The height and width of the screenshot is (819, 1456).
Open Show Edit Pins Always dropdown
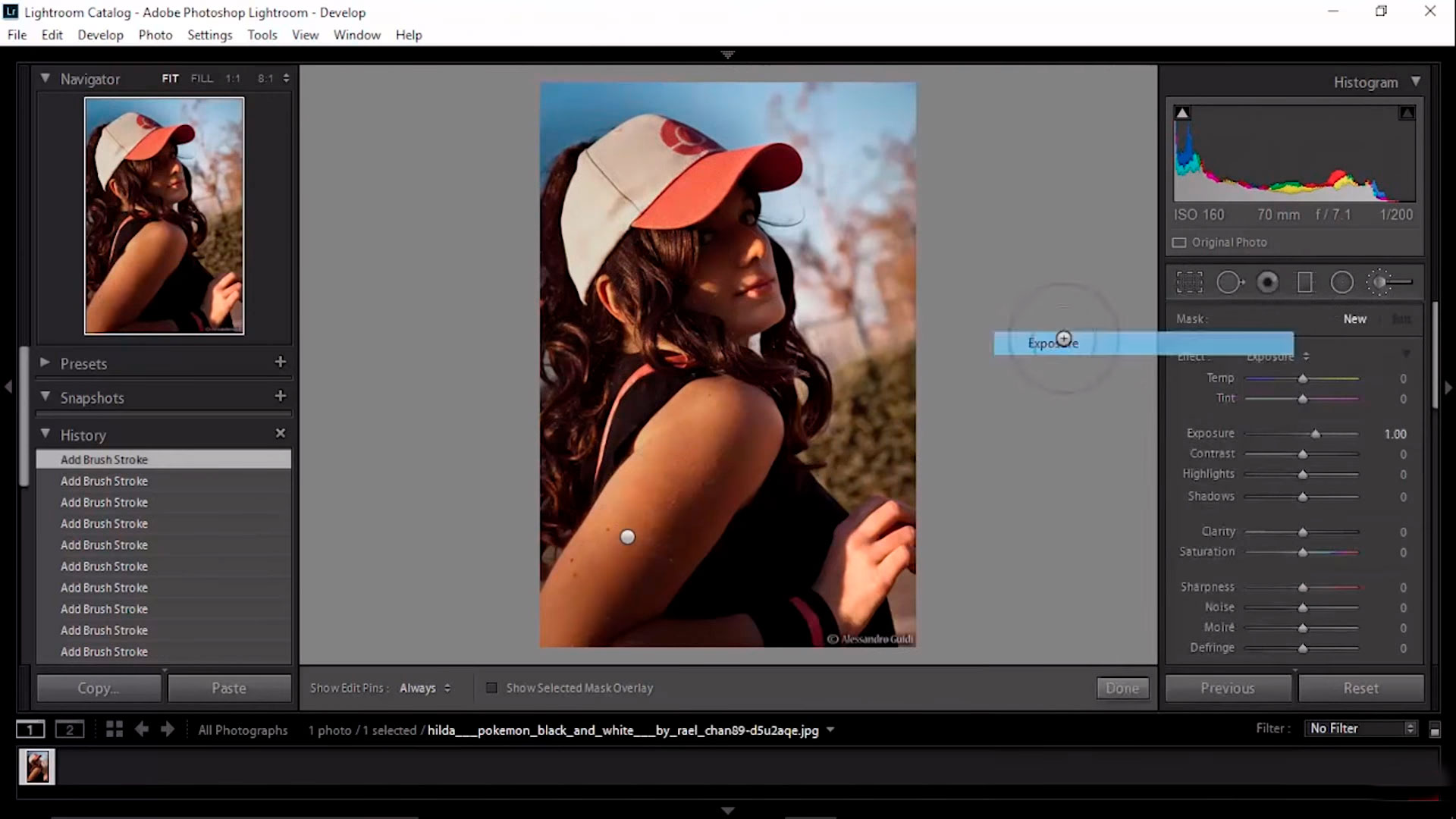(x=425, y=688)
